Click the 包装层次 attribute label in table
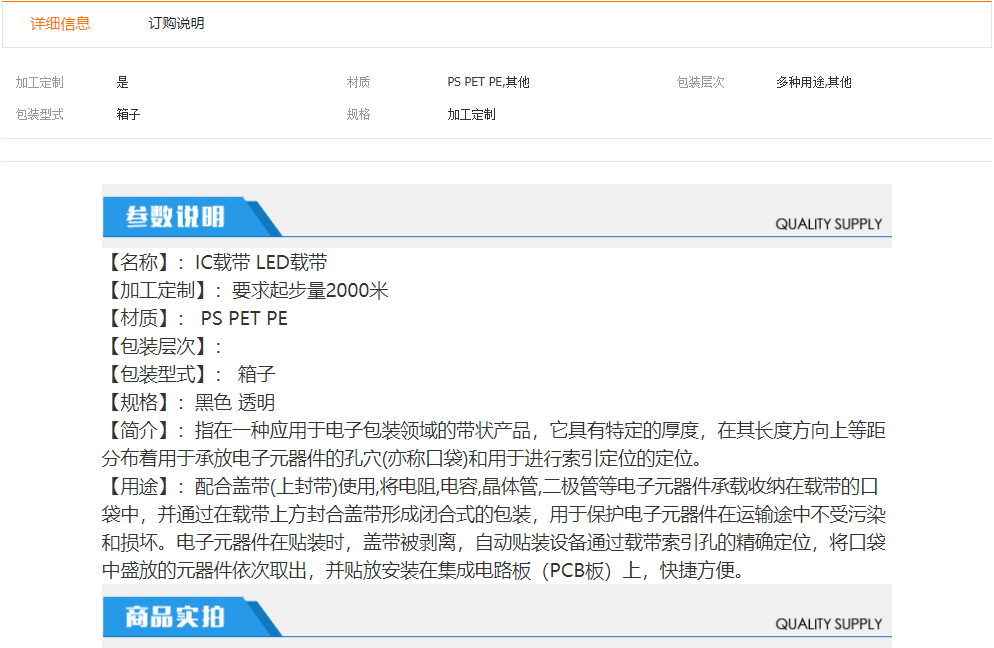The image size is (994, 648). (700, 82)
